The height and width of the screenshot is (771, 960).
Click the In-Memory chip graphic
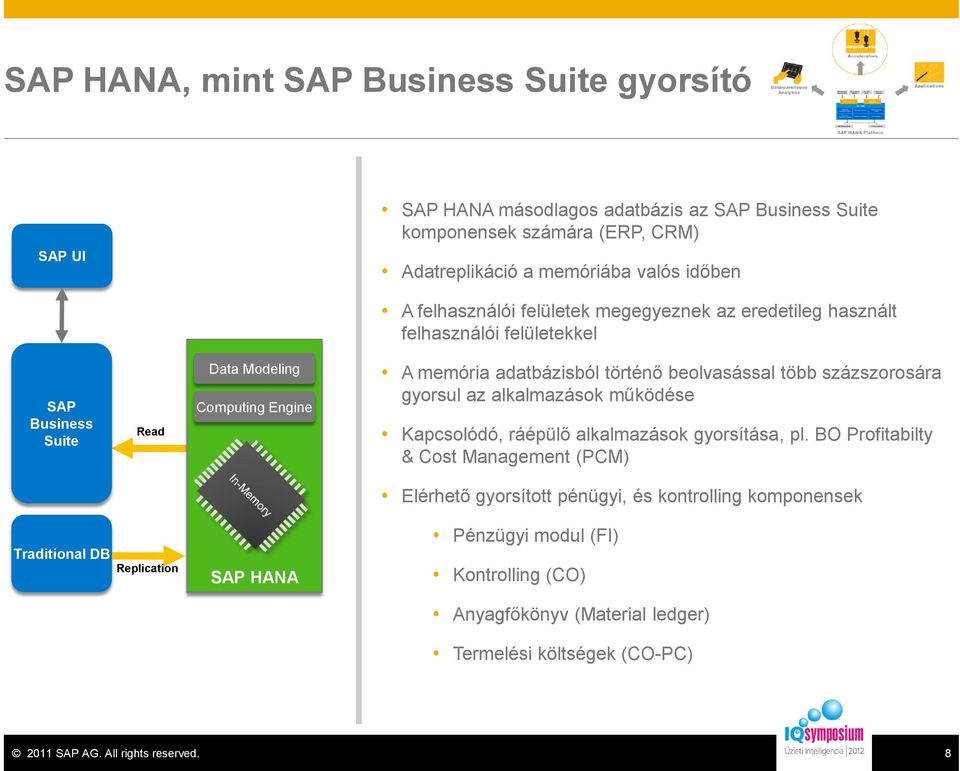tap(251, 495)
